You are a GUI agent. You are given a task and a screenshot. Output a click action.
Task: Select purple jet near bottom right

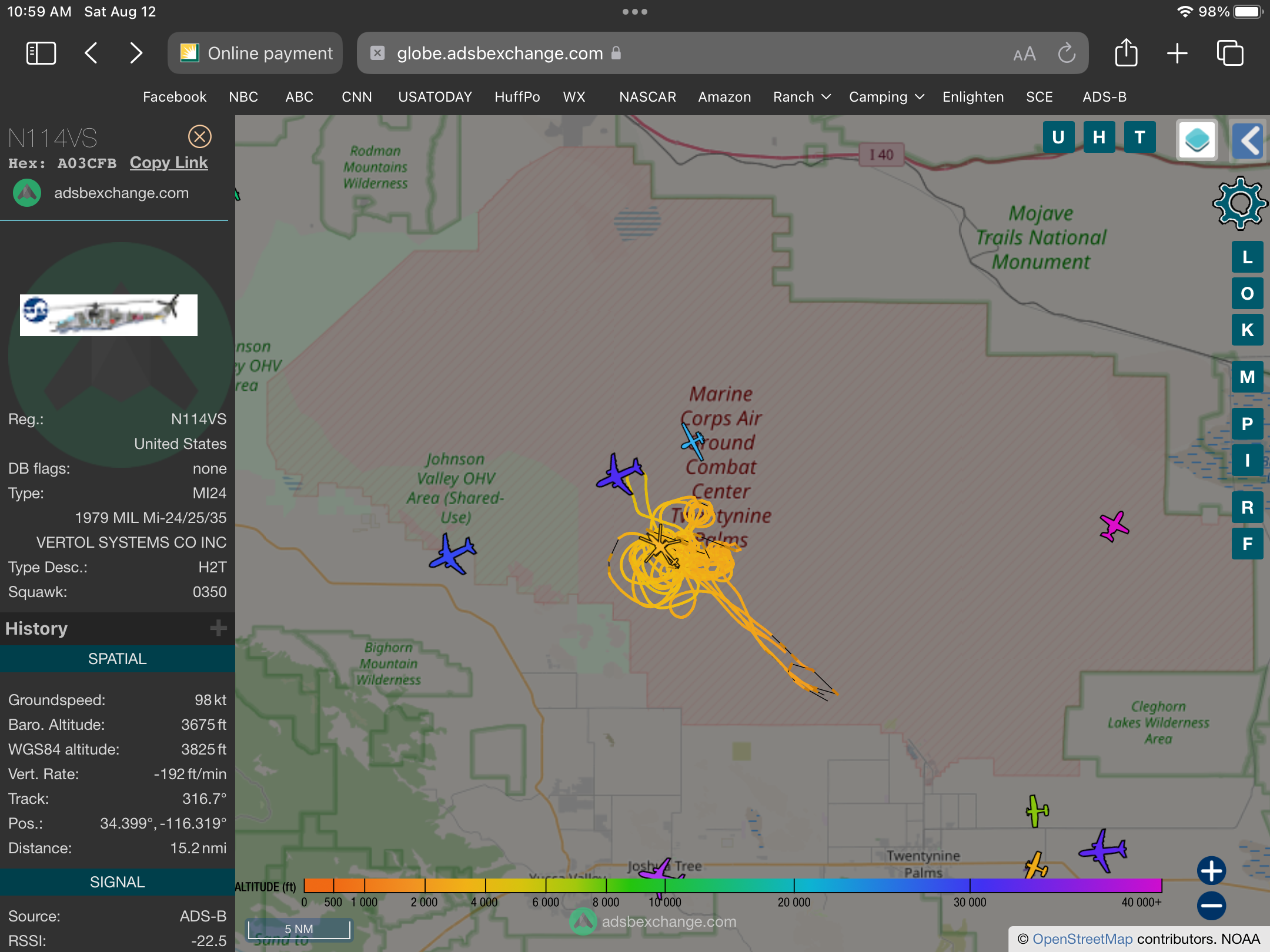click(x=1103, y=850)
